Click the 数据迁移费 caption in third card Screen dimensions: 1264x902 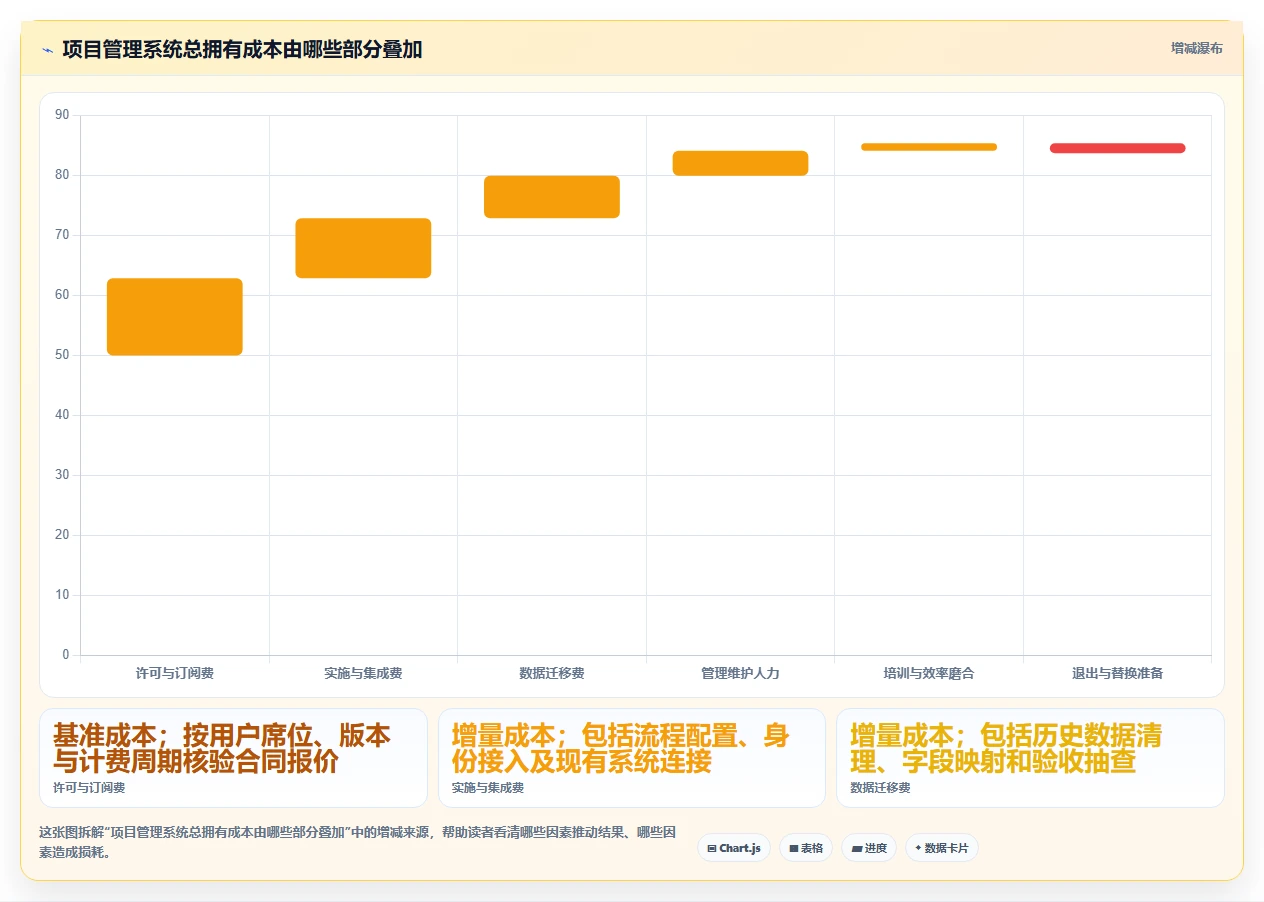(x=880, y=788)
